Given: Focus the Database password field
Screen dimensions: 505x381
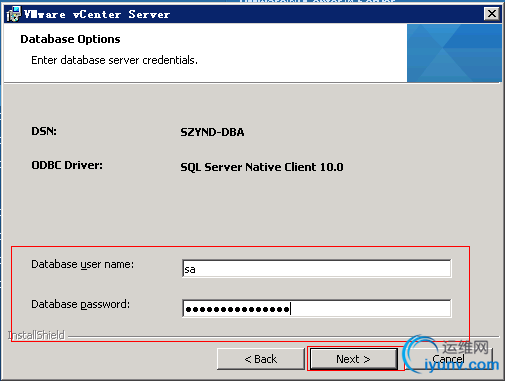Looking at the screenshot, I should (317, 308).
